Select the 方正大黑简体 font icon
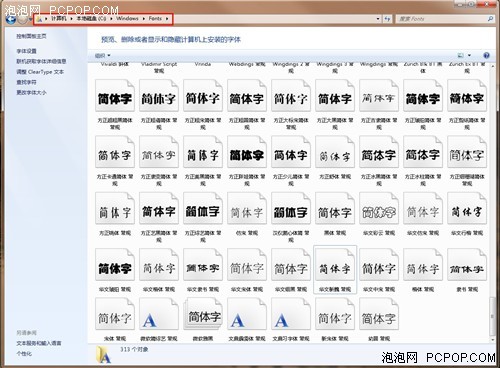The image size is (500, 368). pos(335,95)
